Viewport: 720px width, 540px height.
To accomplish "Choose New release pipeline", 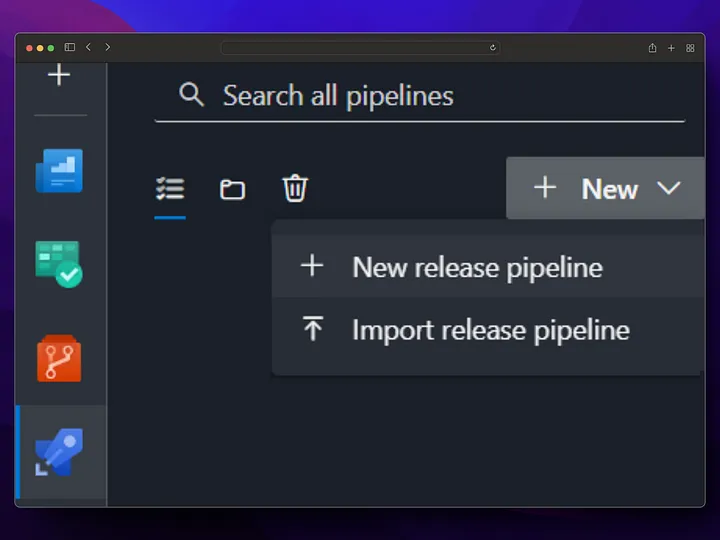I will [488, 267].
